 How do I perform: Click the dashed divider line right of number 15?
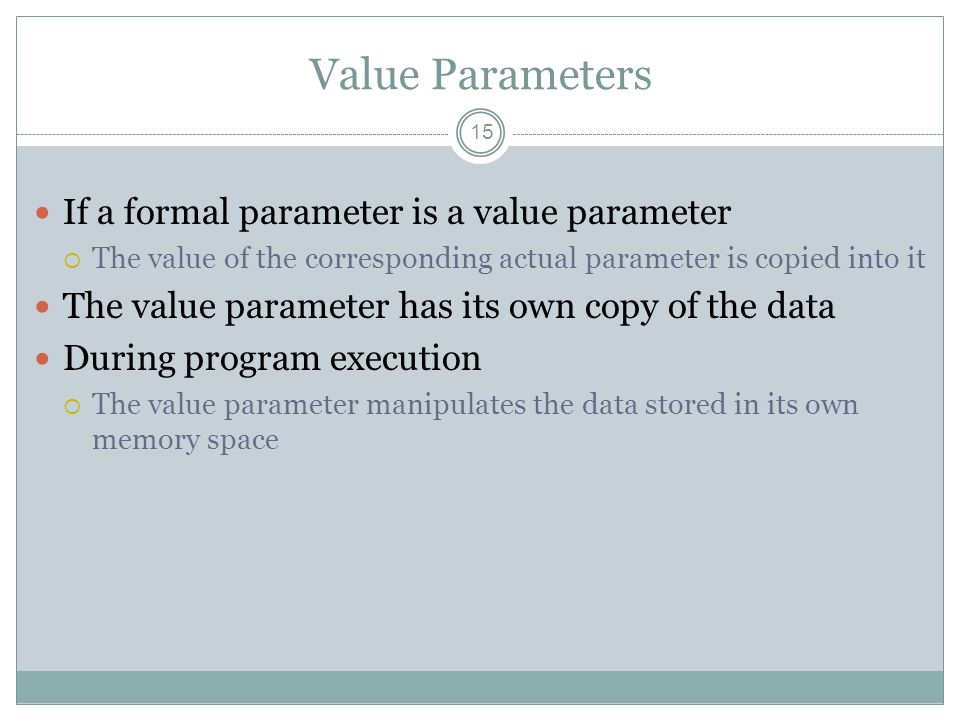(728, 134)
